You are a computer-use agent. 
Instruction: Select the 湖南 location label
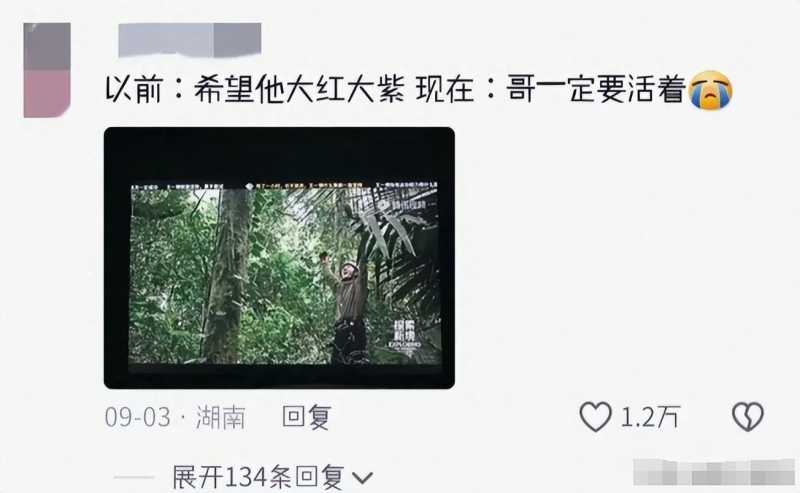tap(220, 417)
